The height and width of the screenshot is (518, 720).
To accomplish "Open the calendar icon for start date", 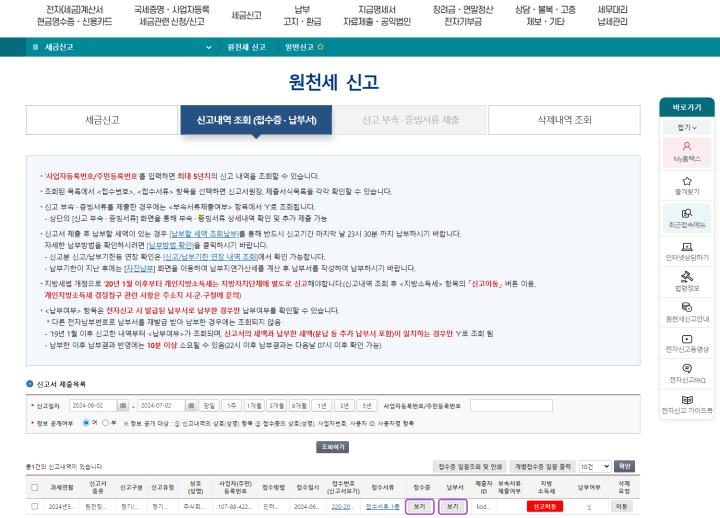I will coord(123,405).
